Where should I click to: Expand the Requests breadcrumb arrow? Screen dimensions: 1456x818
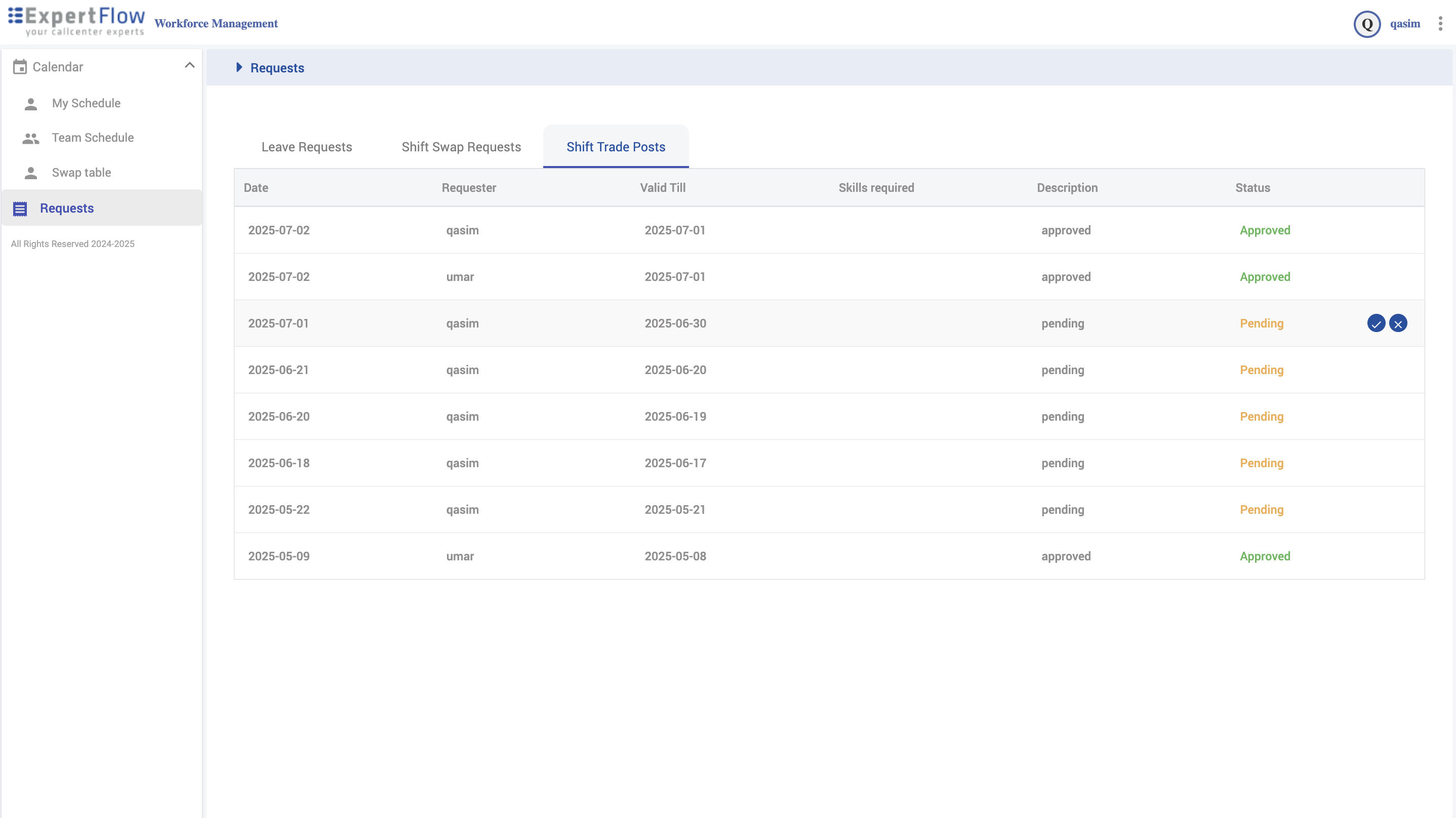point(239,67)
